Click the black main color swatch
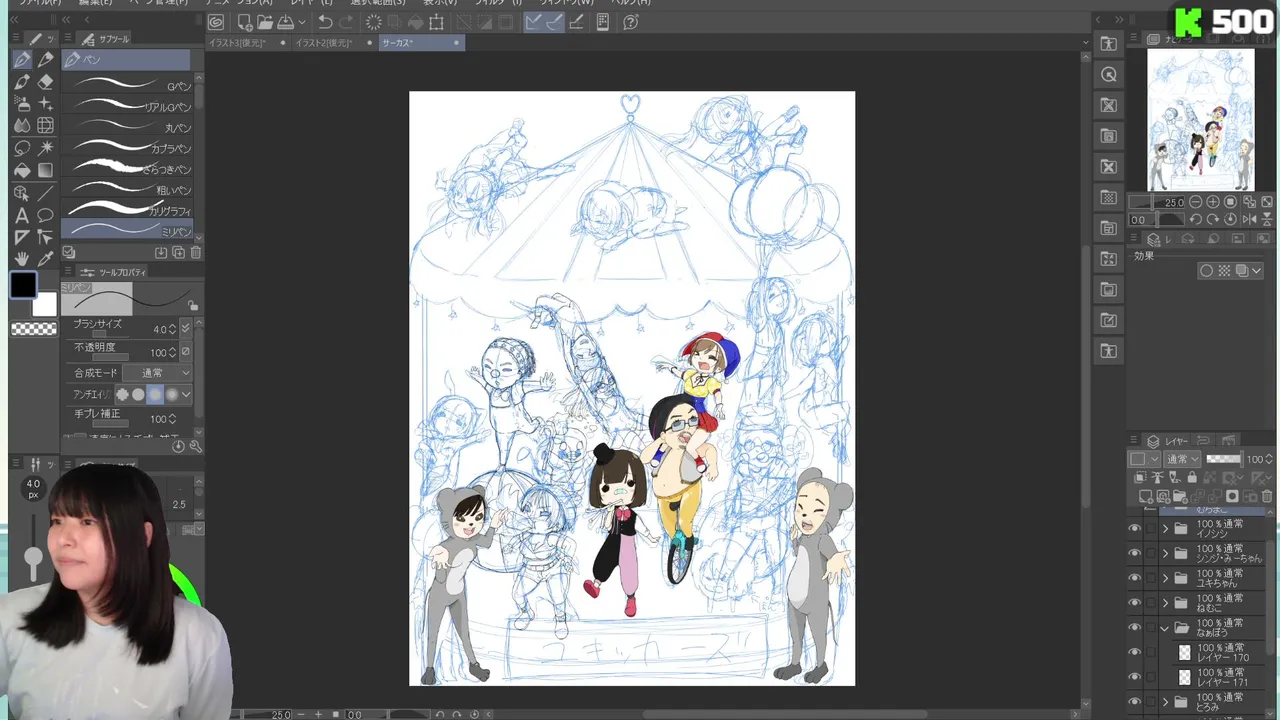This screenshot has height=720, width=1280. pos(24,286)
